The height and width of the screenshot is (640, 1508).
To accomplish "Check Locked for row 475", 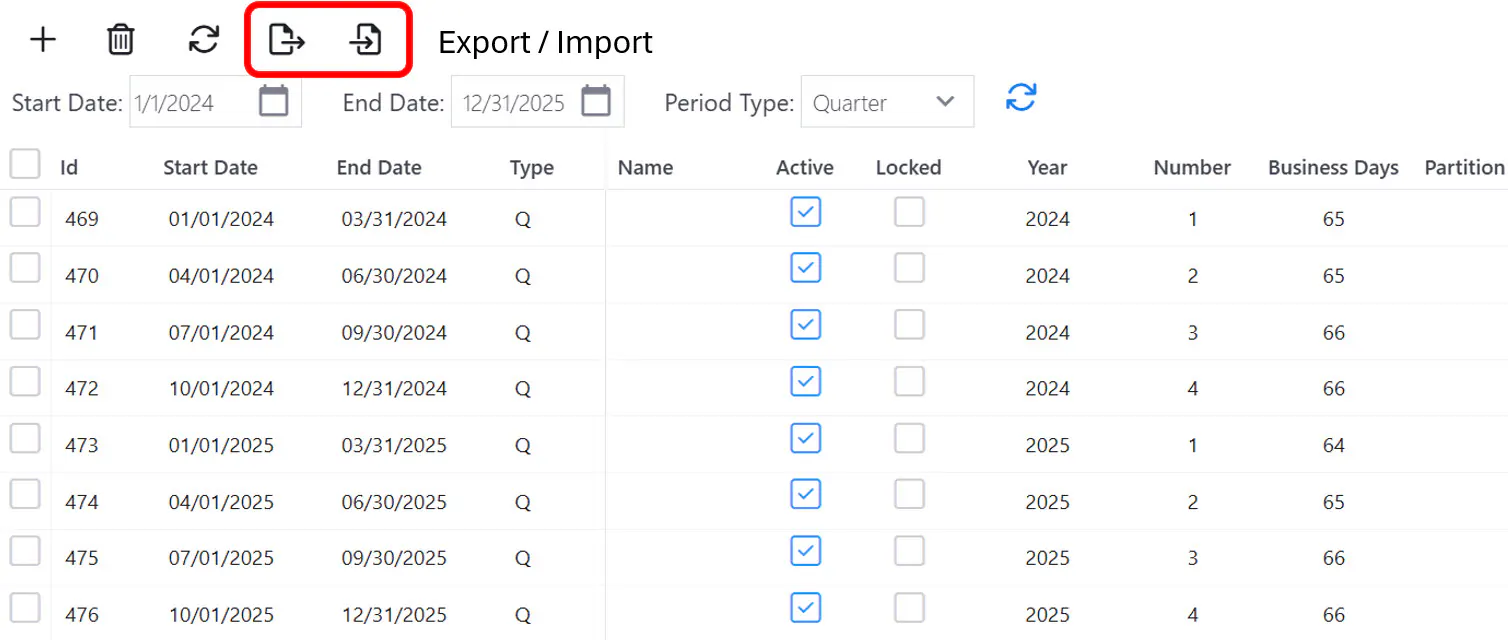I will [909, 551].
